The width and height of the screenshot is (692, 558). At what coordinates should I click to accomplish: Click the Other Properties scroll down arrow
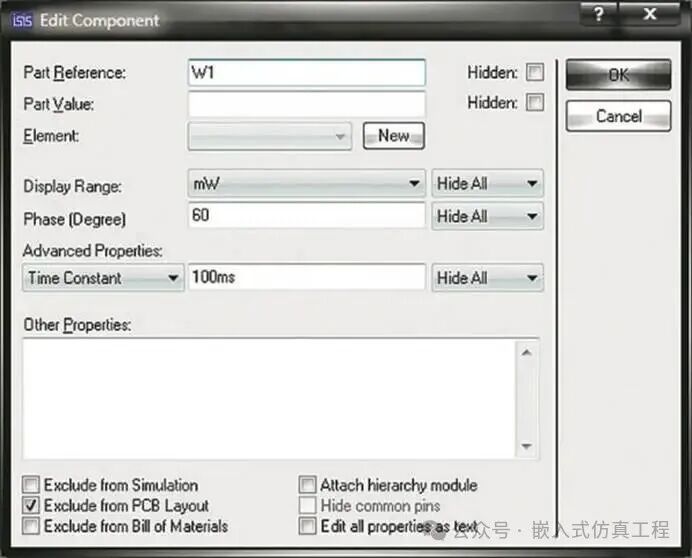coord(527,446)
